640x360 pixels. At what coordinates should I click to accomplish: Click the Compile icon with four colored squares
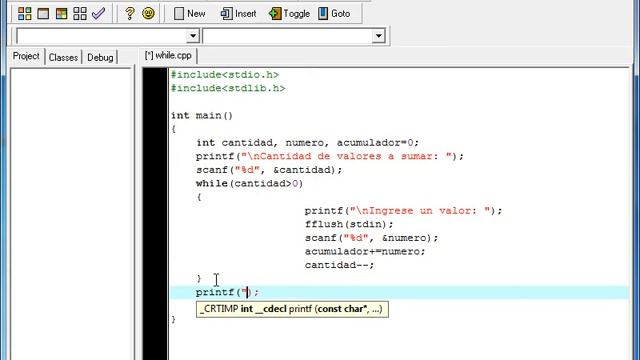point(24,13)
